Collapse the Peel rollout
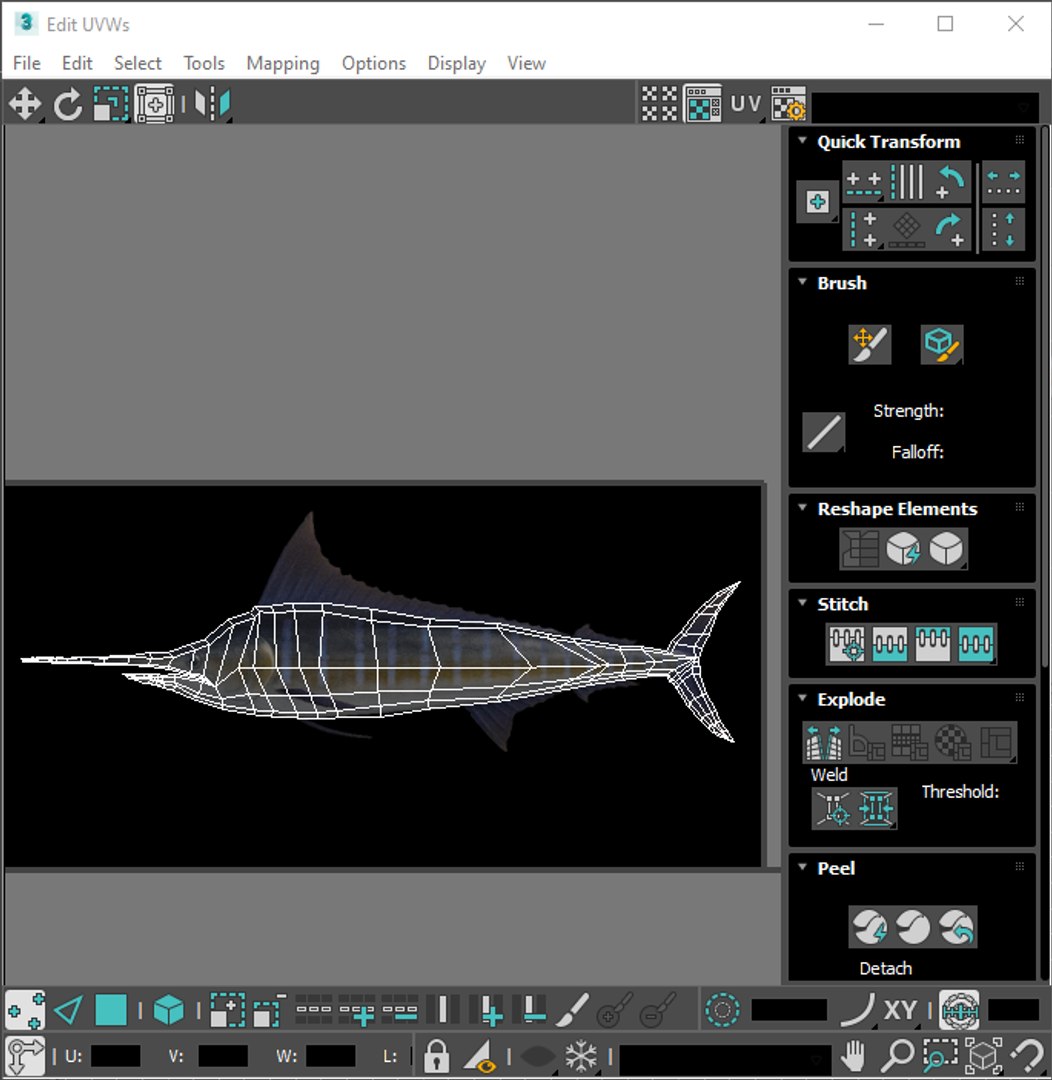Viewport: 1052px width, 1080px height. [802, 866]
